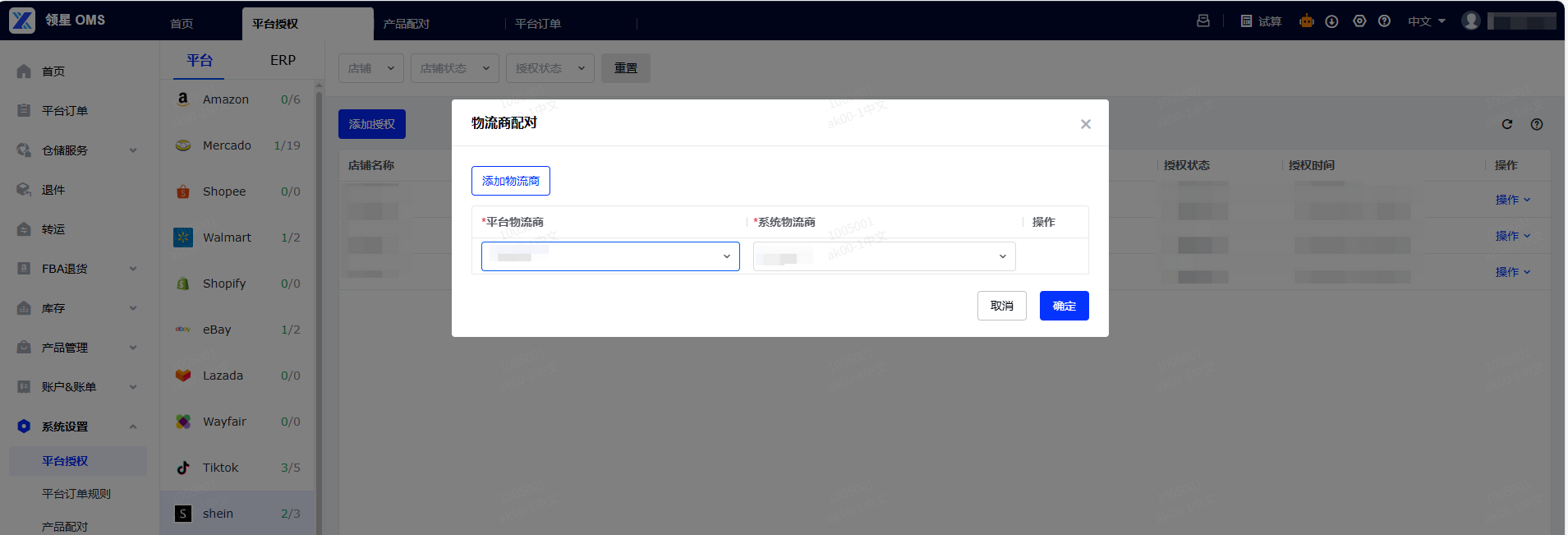This screenshot has height=535, width=1568.
Task: Open the 店铺状态 filter dropdown
Action: pyautogui.click(x=455, y=68)
